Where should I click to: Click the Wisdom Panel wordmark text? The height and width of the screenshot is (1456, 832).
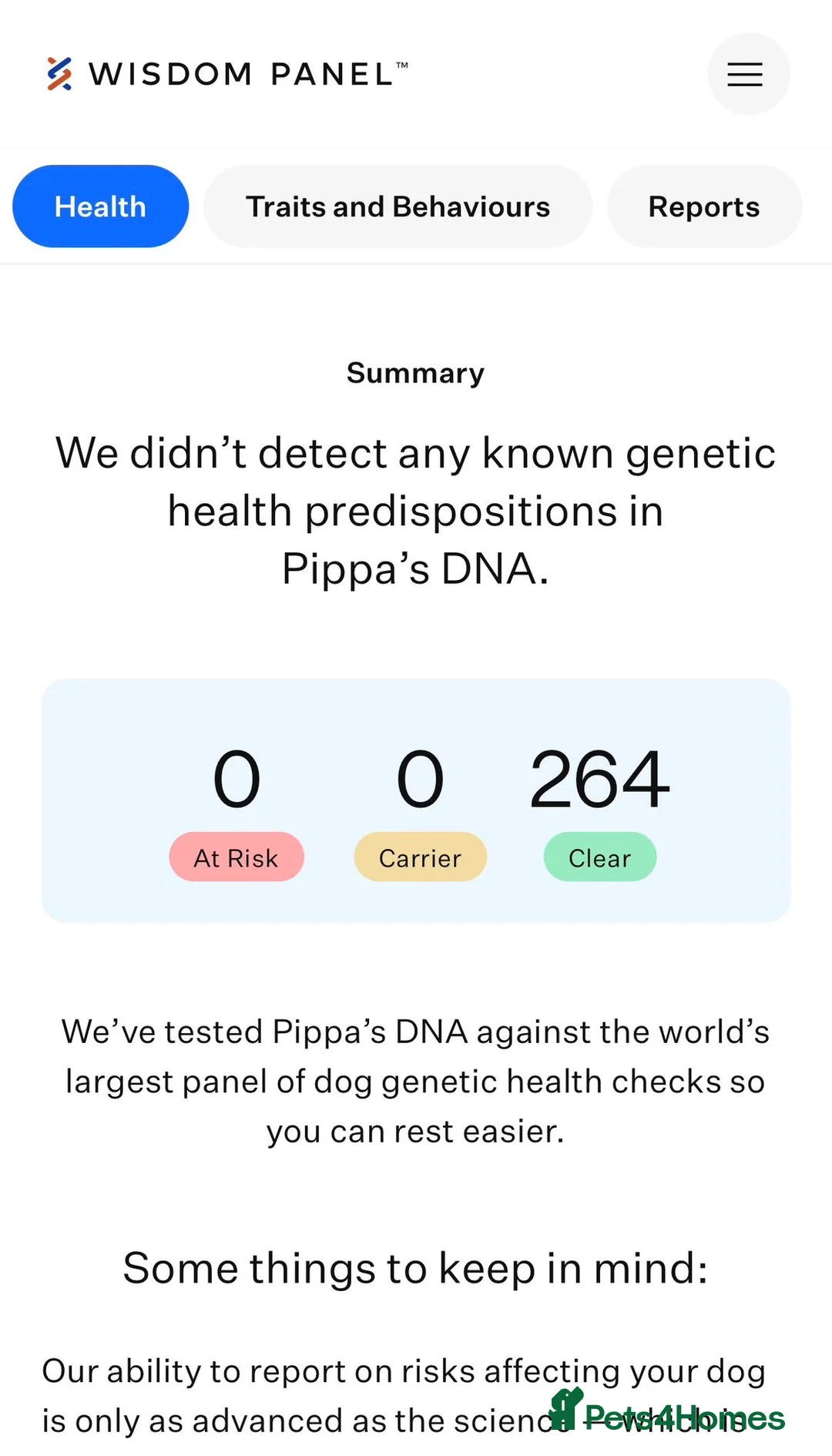coord(247,74)
